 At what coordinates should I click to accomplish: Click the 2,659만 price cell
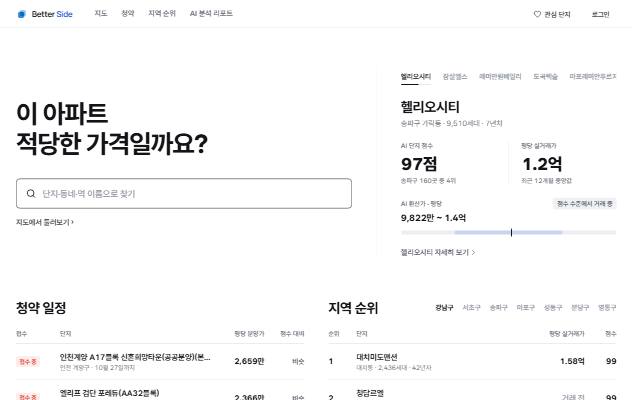click(x=249, y=361)
